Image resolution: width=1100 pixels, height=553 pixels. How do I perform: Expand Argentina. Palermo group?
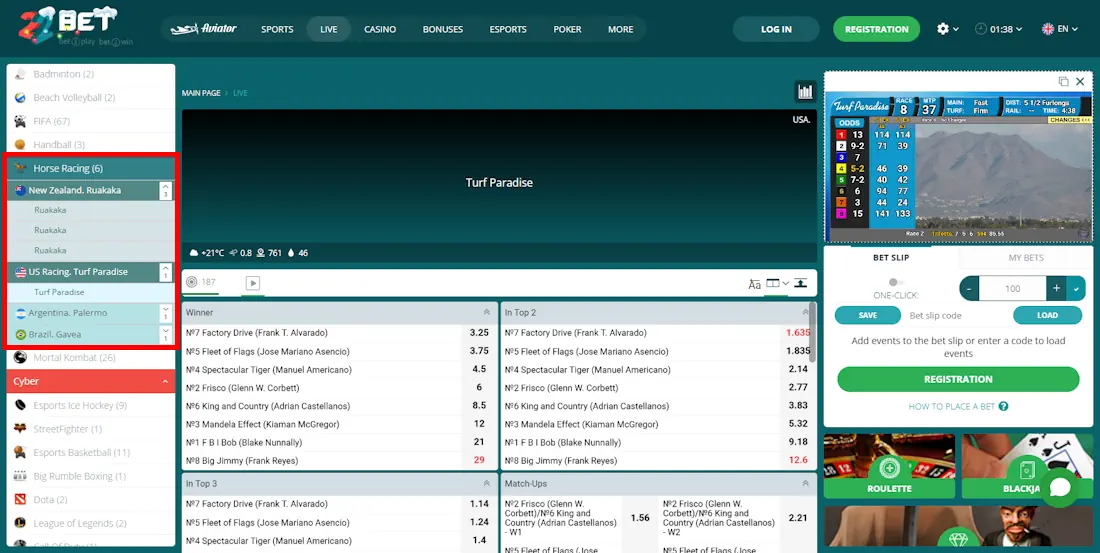pyautogui.click(x=166, y=313)
